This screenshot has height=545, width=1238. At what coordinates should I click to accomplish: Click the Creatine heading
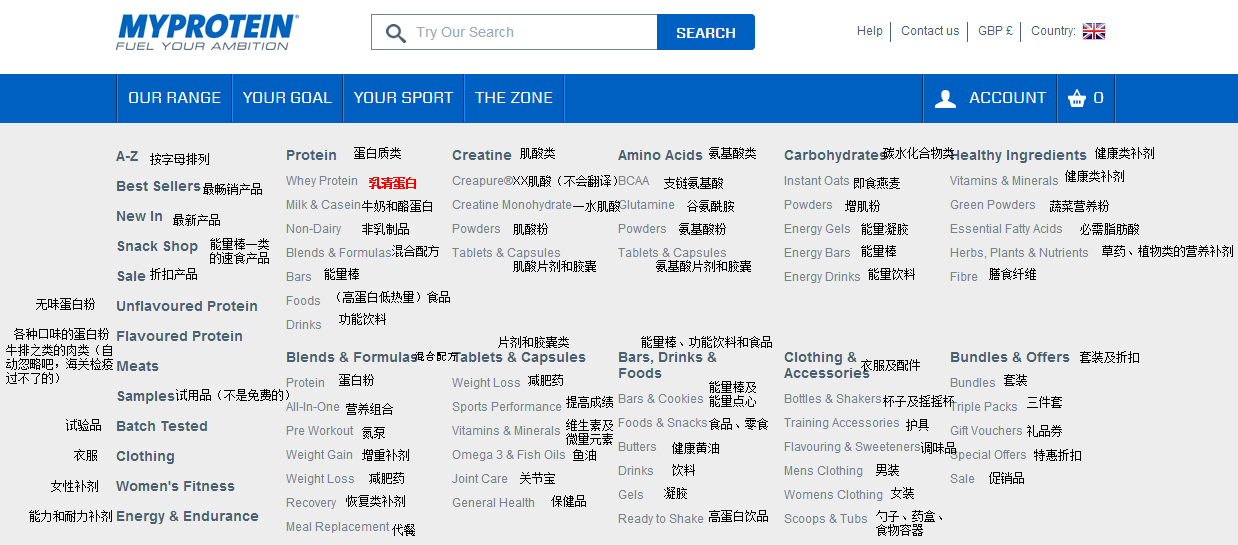482,155
